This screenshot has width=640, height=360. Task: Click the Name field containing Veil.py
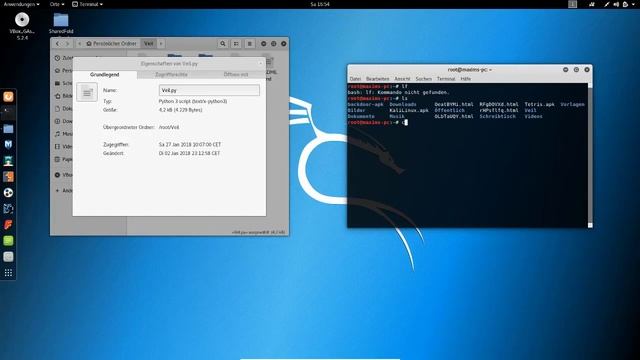[x=209, y=90]
